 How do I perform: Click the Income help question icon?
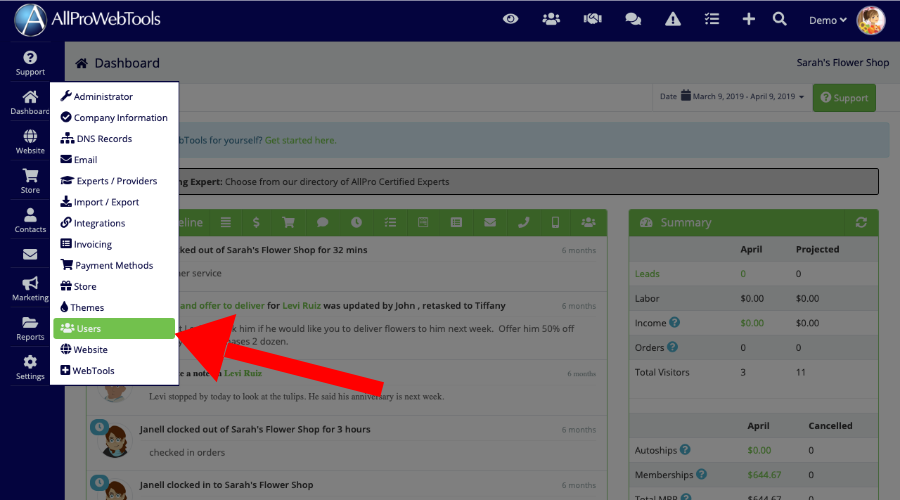click(674, 323)
